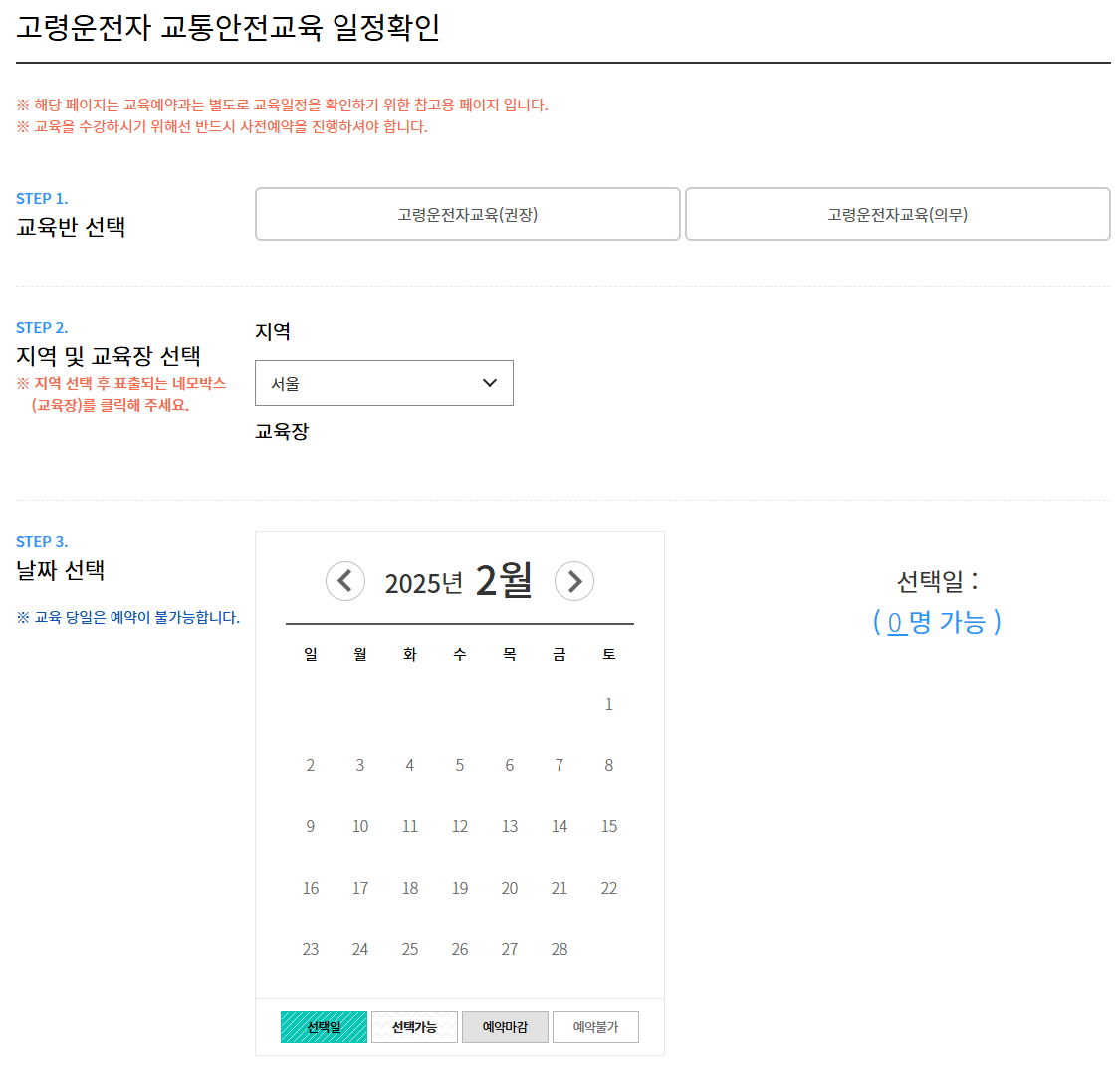1120x1069 pixels.
Task: Click the 일 Sunday column header
Action: pos(310,654)
